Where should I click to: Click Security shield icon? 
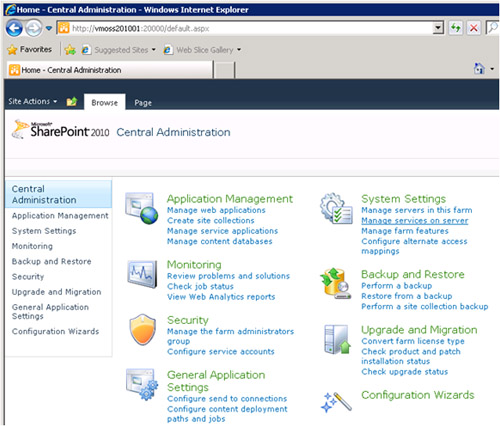[x=143, y=330]
